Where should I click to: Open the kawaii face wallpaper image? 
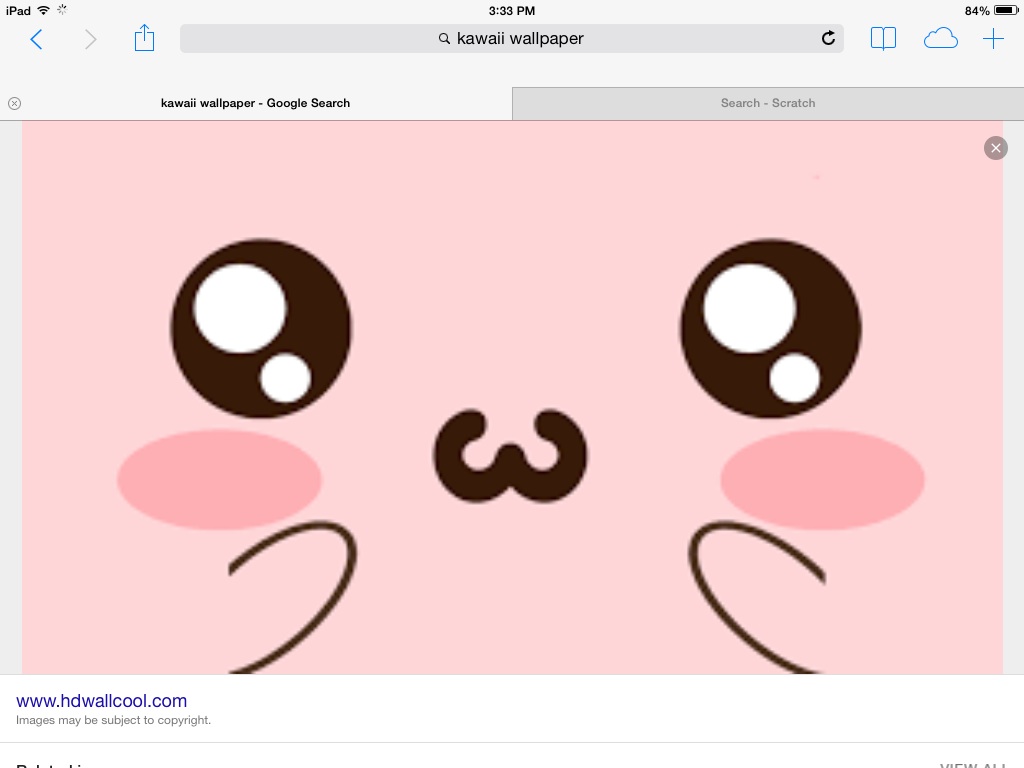pos(512,397)
